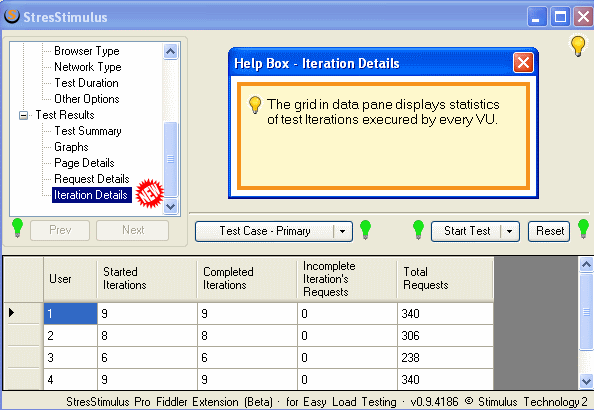
Task: Select Test Duration in the tree
Action: coord(86,83)
